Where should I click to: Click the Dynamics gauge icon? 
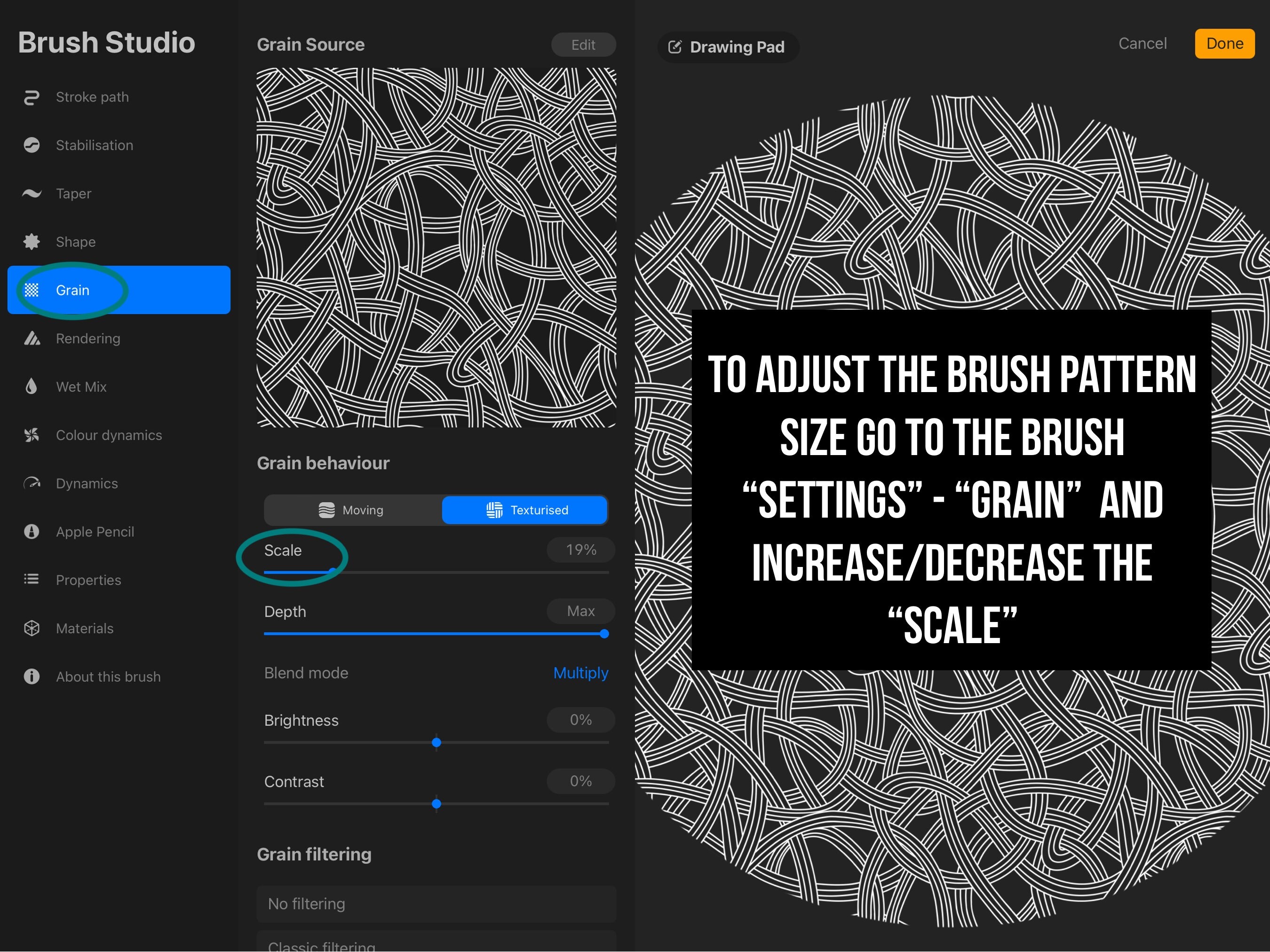click(32, 483)
